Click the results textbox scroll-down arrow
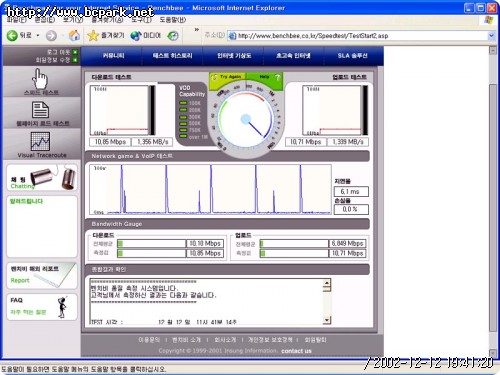500x375 pixels. [x=327, y=320]
